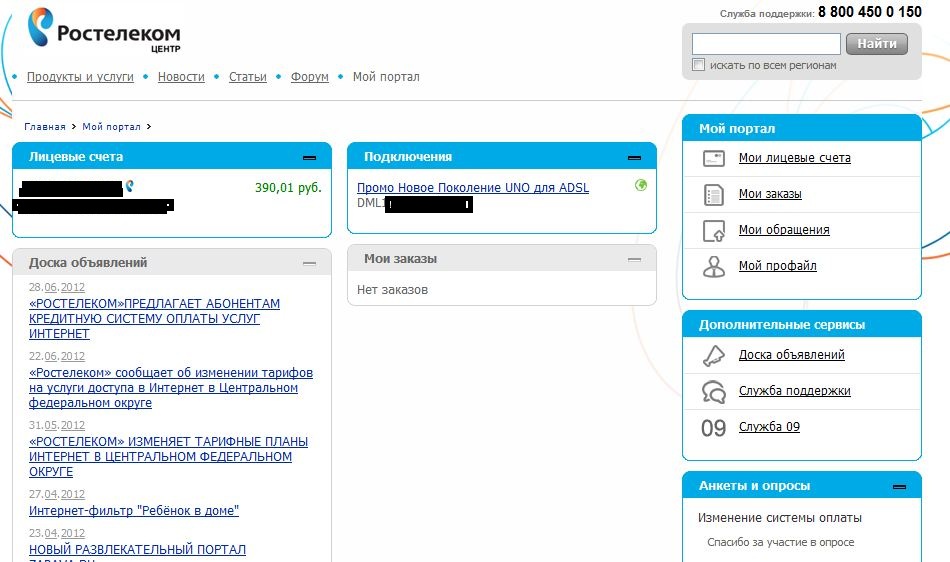Viewport: 950px width, 562px height.
Task: Open Продукты и услуги menu
Action: [80, 77]
